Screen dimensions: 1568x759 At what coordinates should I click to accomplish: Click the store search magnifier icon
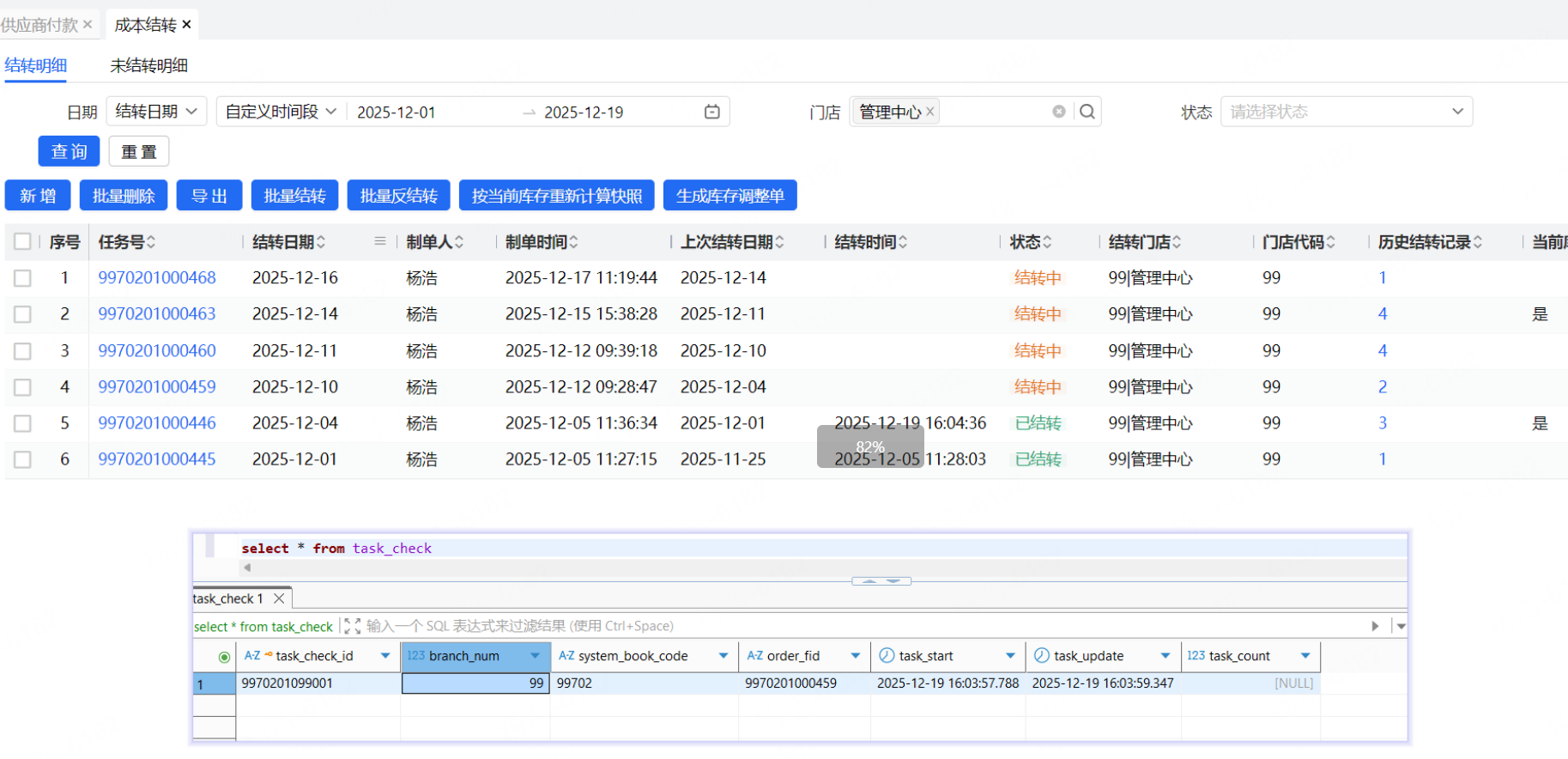pos(1087,112)
